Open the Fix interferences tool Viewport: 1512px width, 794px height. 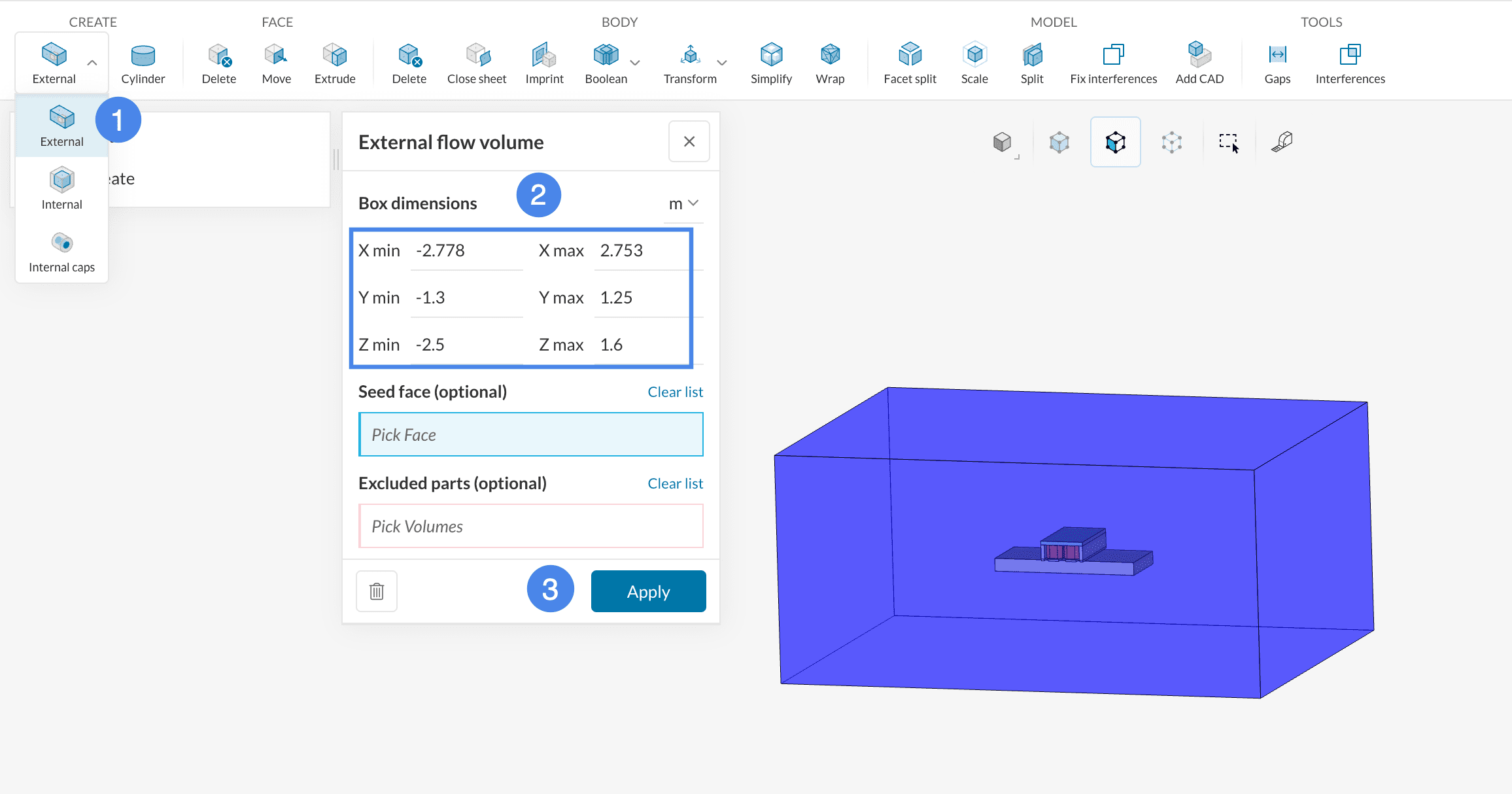tap(1113, 63)
